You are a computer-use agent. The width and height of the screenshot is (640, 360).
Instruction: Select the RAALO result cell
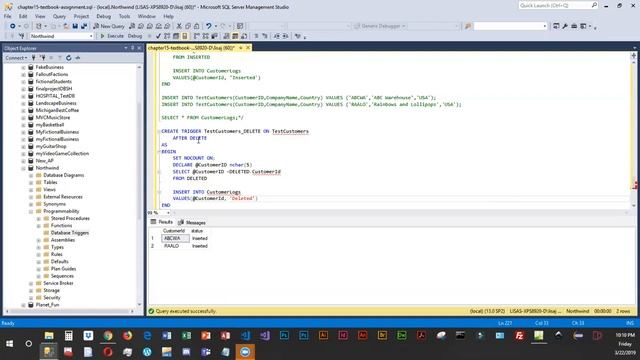click(175, 246)
